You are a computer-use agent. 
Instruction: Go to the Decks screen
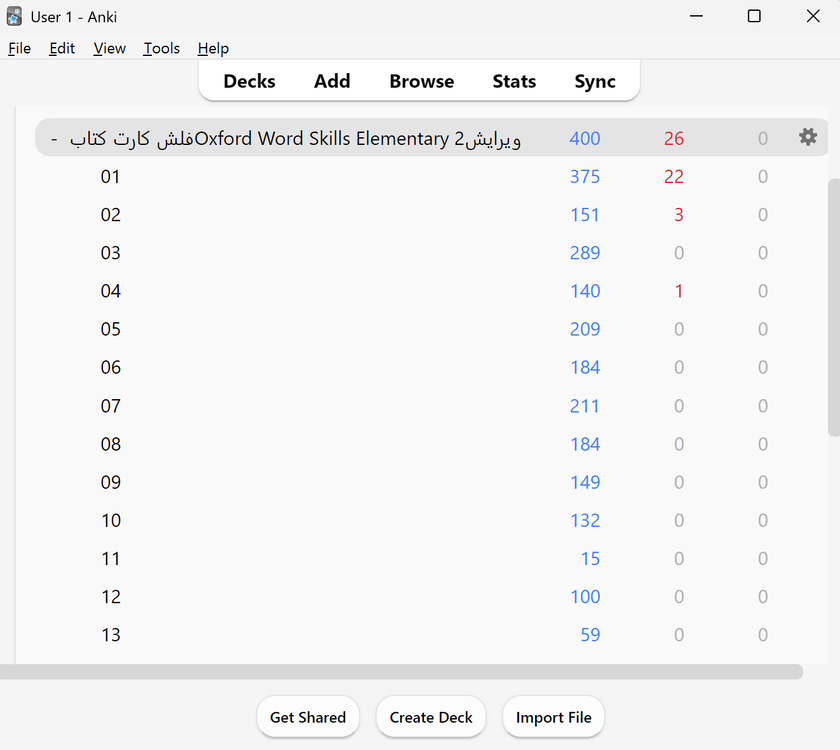pos(249,81)
